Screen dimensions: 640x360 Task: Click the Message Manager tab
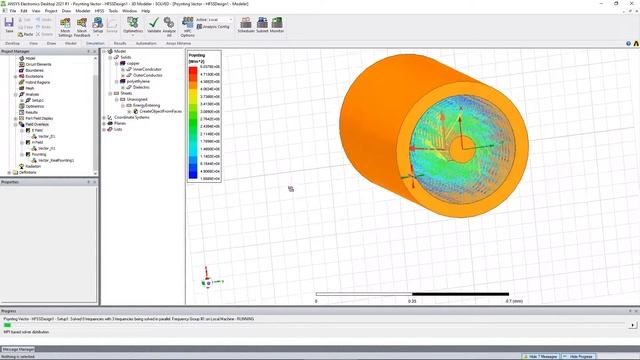click(18, 349)
